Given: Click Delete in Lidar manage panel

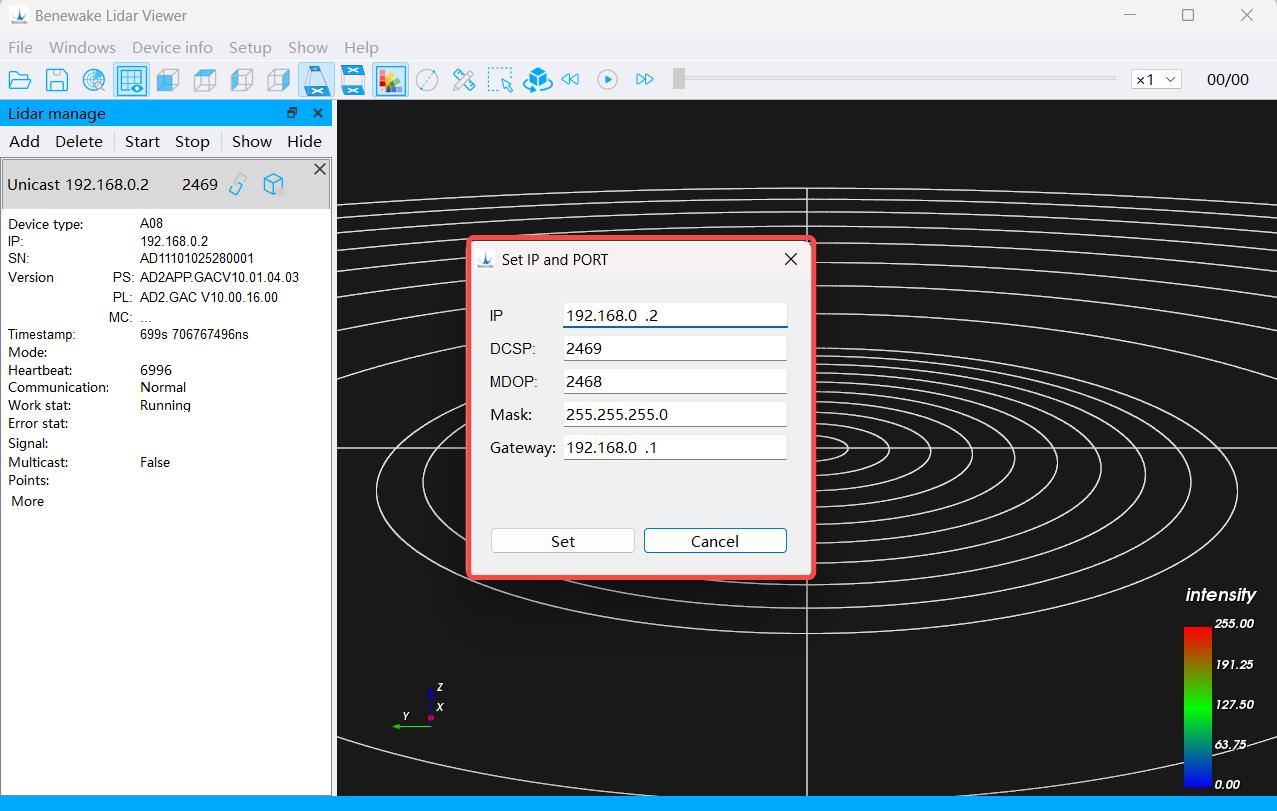Looking at the screenshot, I should pyautogui.click(x=79, y=142).
